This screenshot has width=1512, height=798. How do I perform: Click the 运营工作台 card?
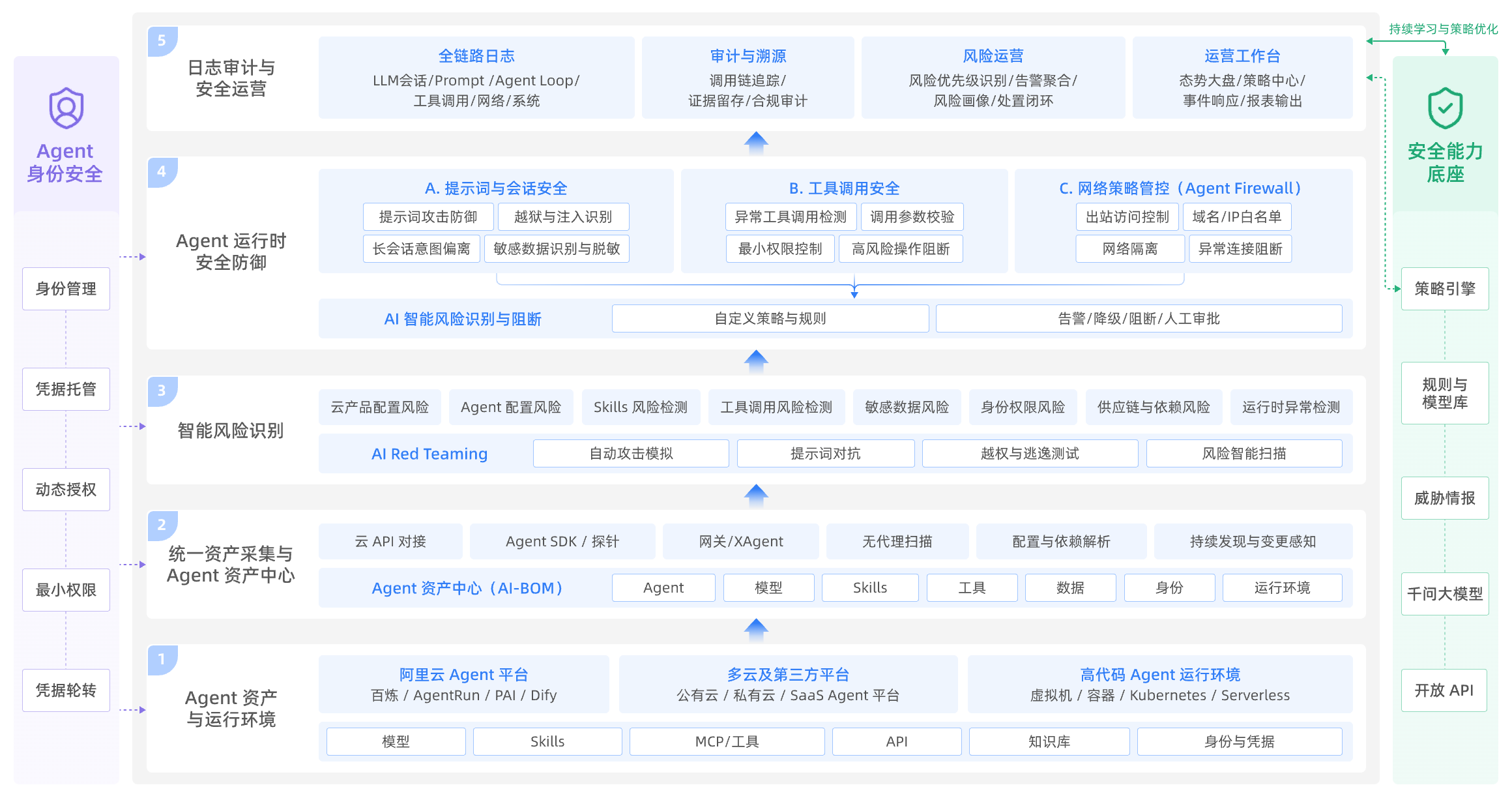point(1243,78)
